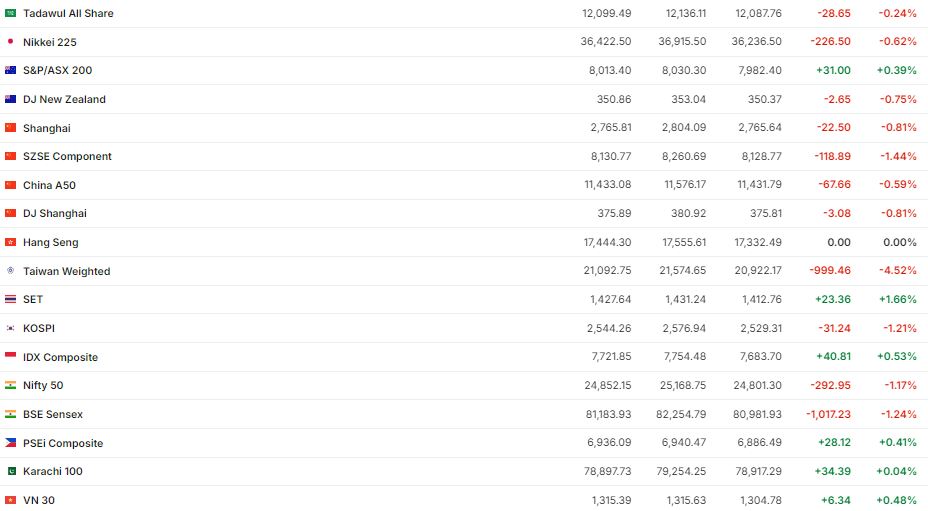Image resolution: width=928 pixels, height=511 pixels.
Task: Click the Pakistan flag beside Karachi 100
Action: pos(11,471)
